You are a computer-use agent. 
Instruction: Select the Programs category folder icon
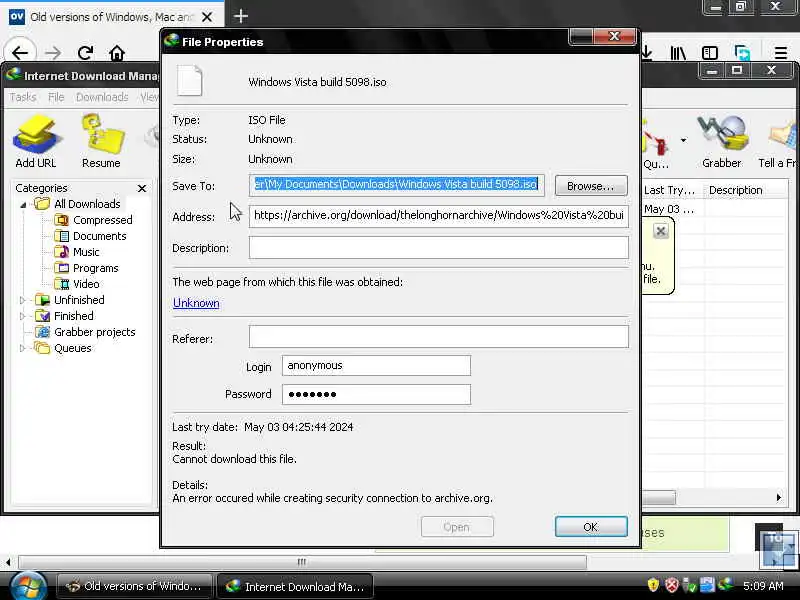(x=61, y=268)
